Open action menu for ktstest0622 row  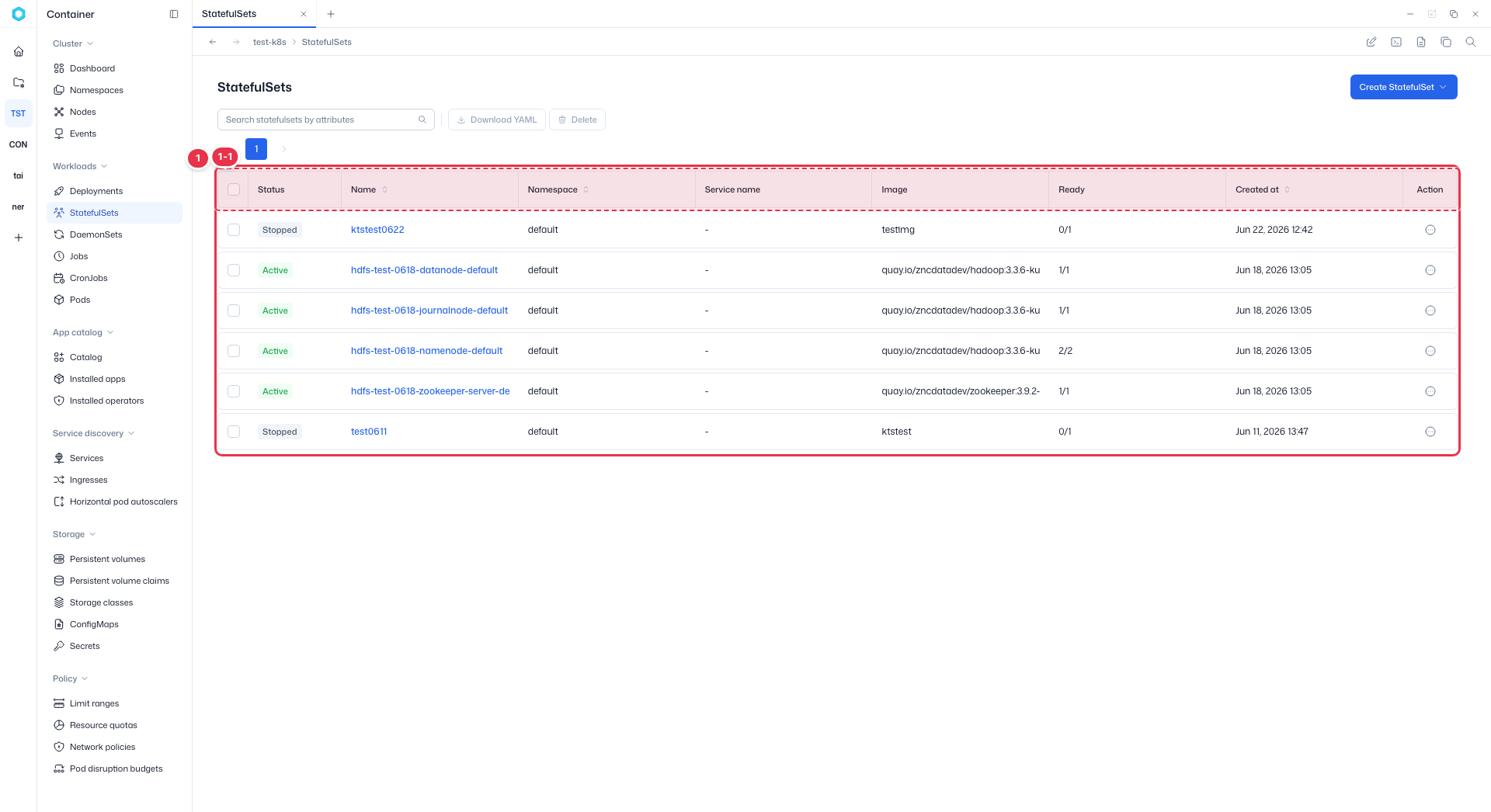[1430, 230]
